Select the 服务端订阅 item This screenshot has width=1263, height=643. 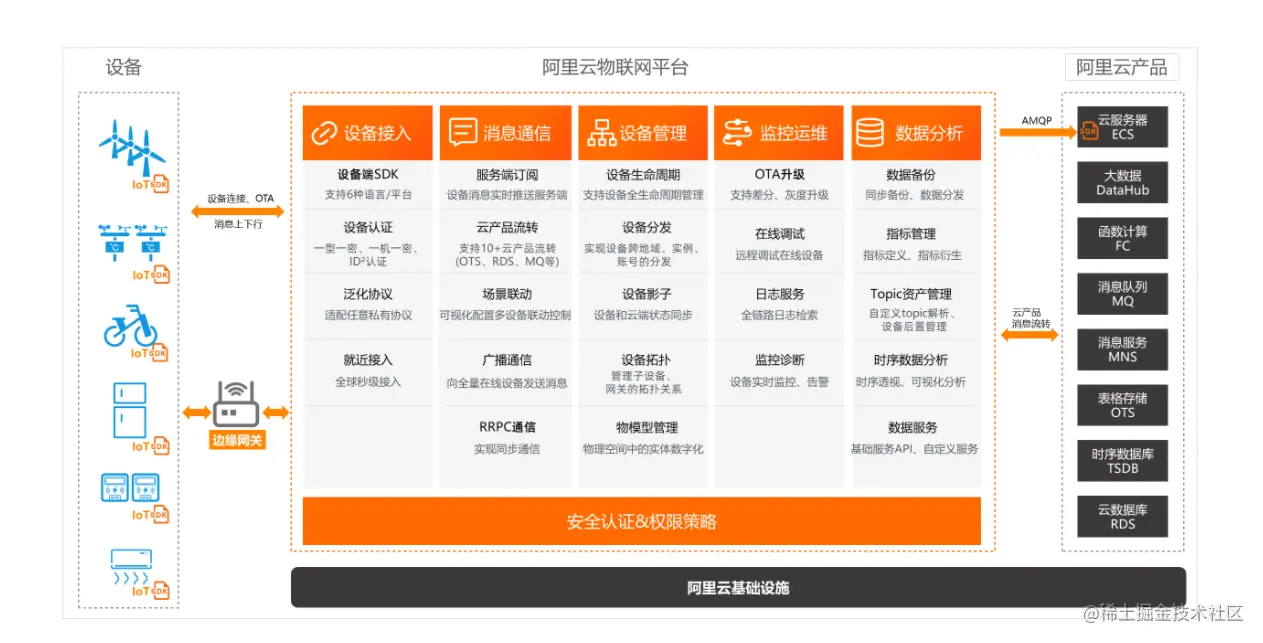point(506,174)
